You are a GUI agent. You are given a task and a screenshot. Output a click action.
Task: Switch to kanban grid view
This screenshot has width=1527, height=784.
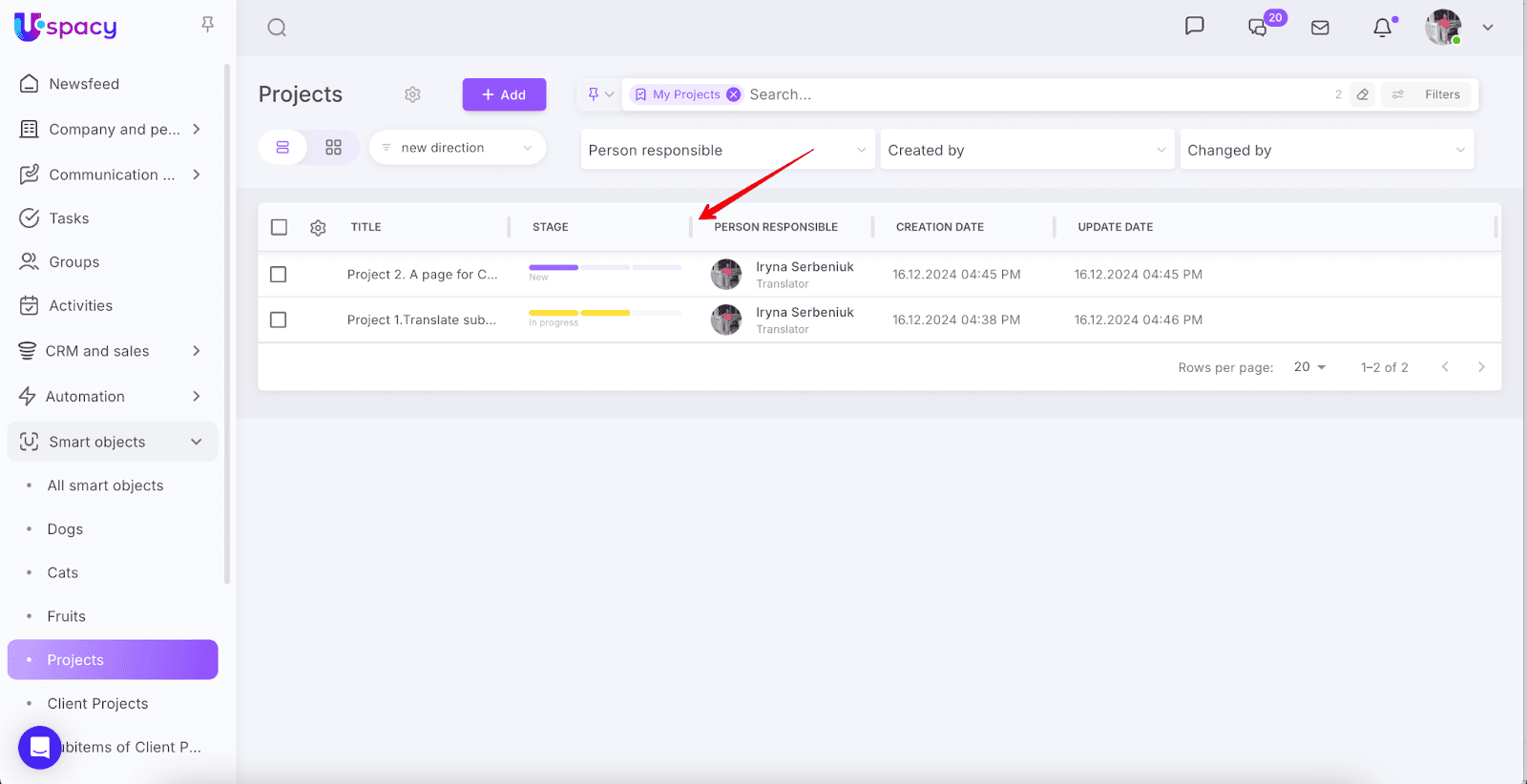click(x=333, y=148)
